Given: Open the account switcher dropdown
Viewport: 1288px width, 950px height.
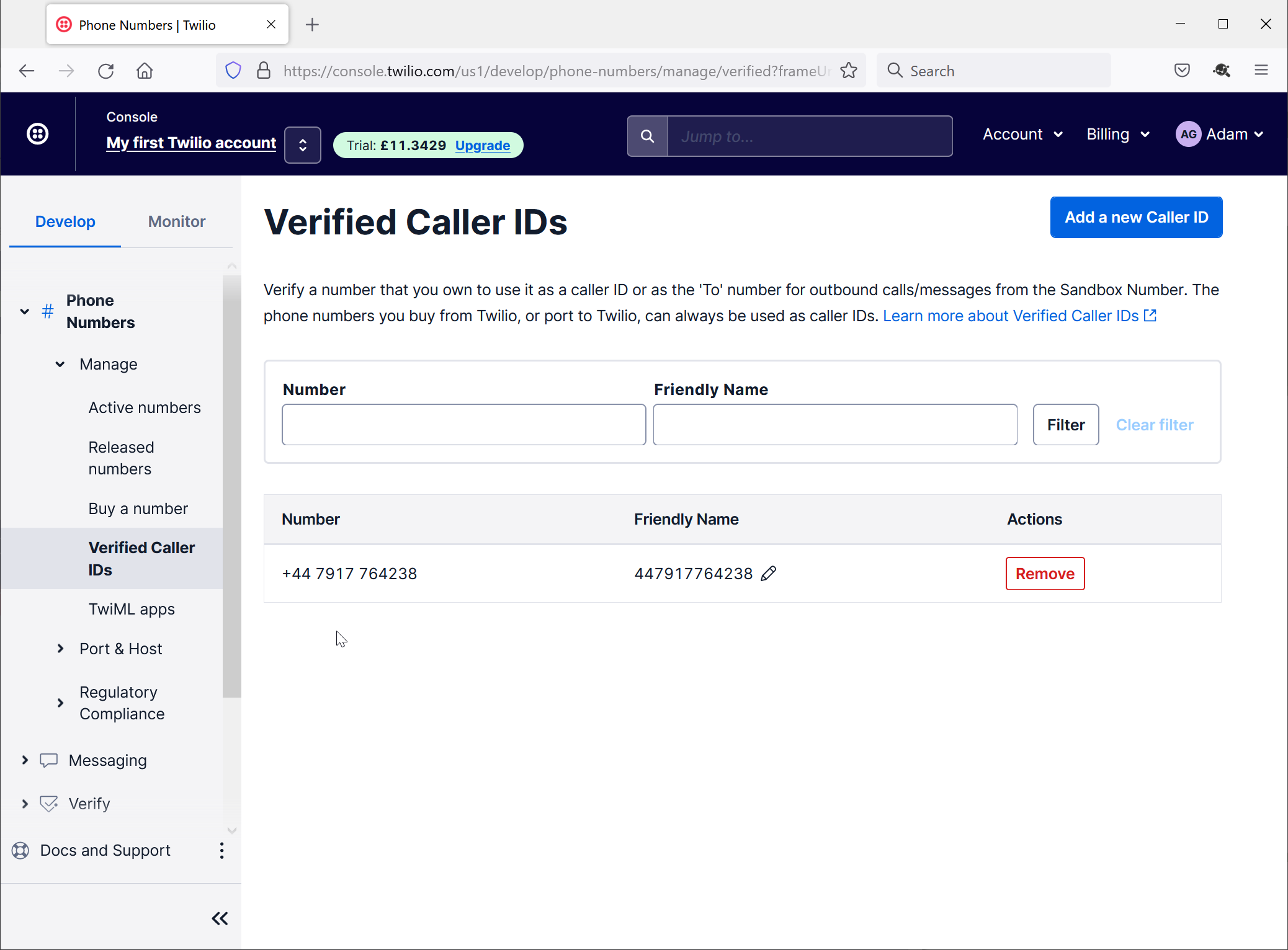Looking at the screenshot, I should pos(302,145).
